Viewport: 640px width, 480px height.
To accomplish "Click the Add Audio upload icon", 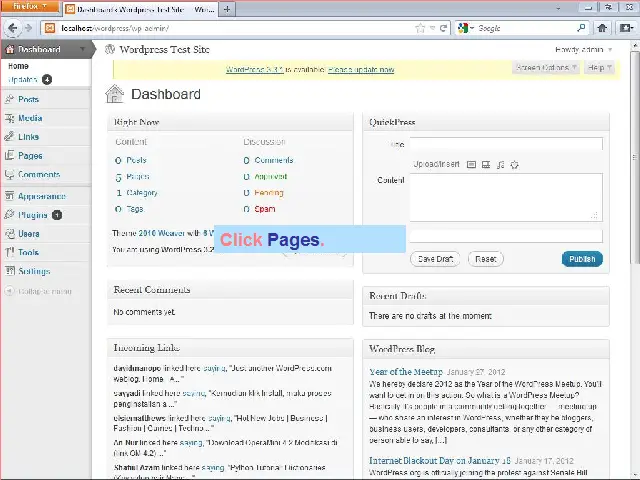I will tap(500, 164).
